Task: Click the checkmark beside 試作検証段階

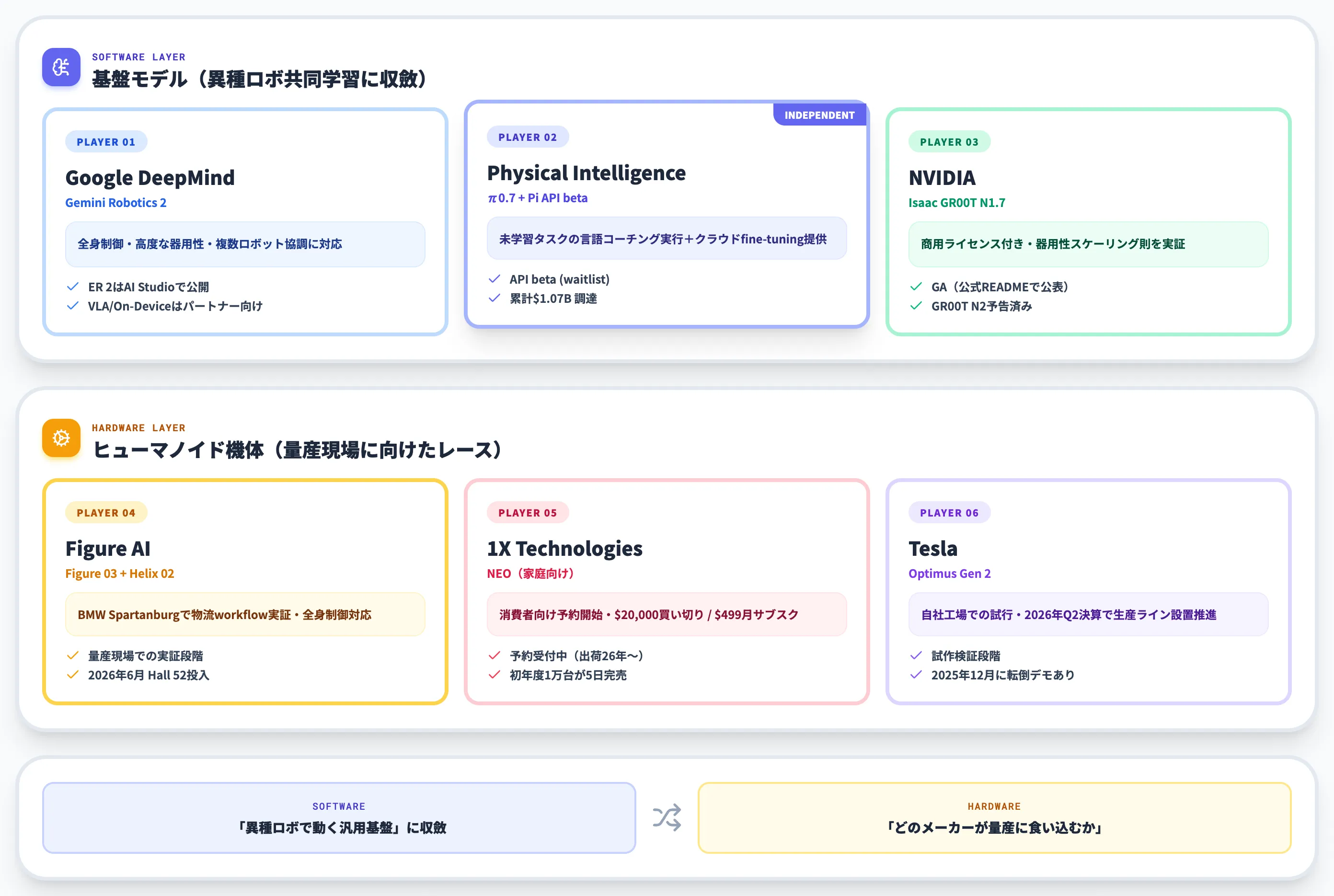Action: point(916,655)
